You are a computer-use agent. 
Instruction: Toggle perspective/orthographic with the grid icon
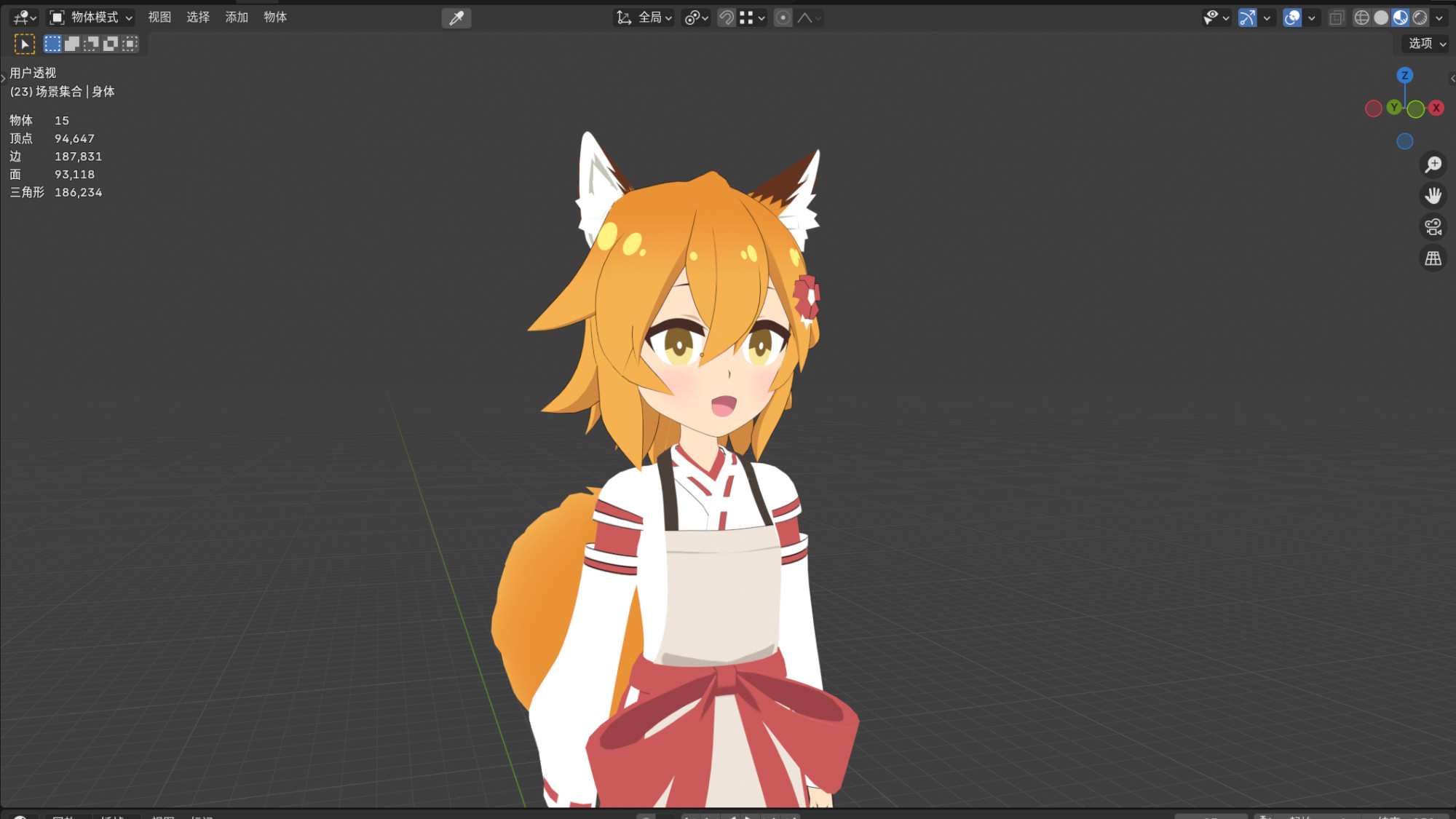tap(1433, 258)
